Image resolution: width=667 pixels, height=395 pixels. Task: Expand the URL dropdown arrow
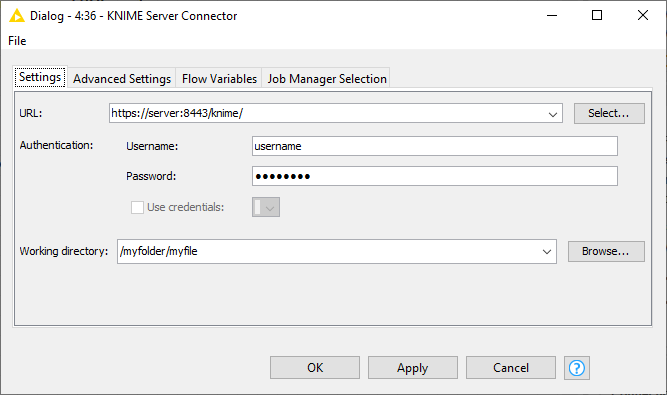point(553,114)
